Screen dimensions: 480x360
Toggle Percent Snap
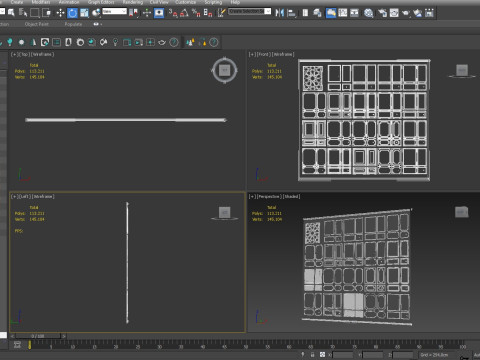(196, 13)
